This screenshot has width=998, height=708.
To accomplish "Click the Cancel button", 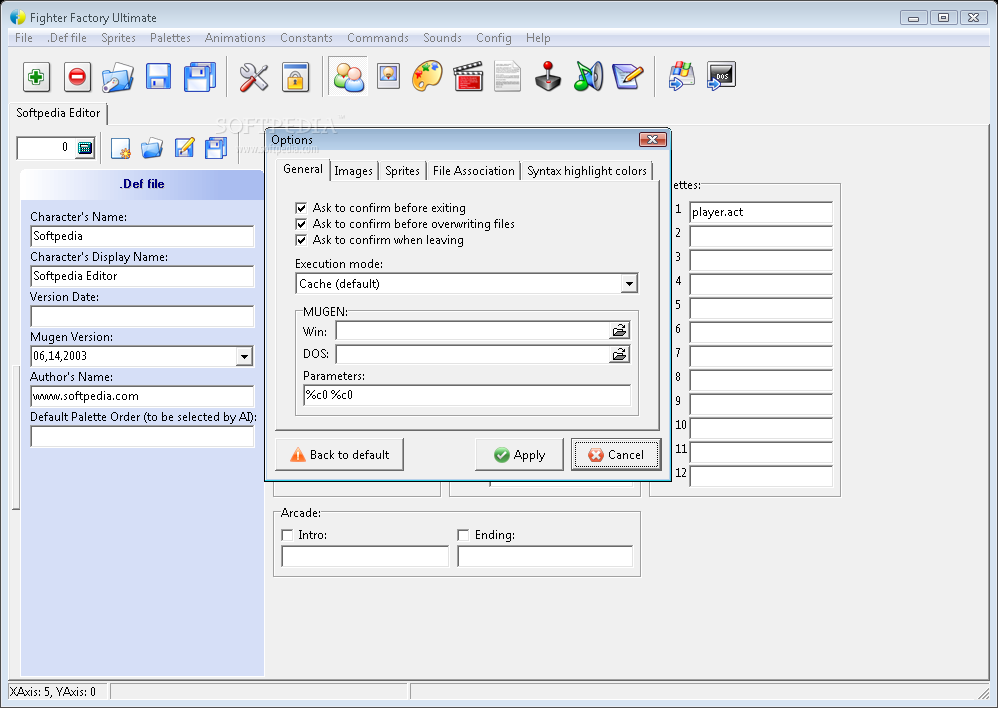I will 615,455.
